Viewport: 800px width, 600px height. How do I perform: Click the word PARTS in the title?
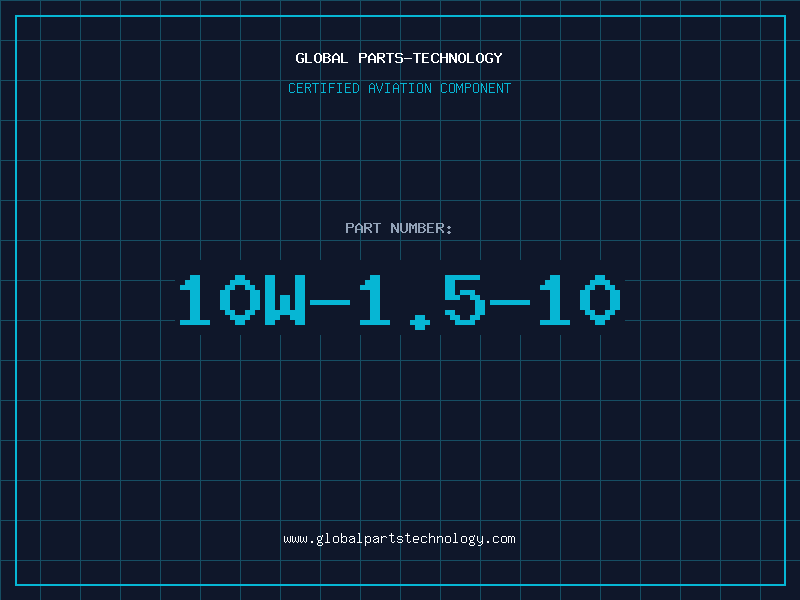[381, 58]
